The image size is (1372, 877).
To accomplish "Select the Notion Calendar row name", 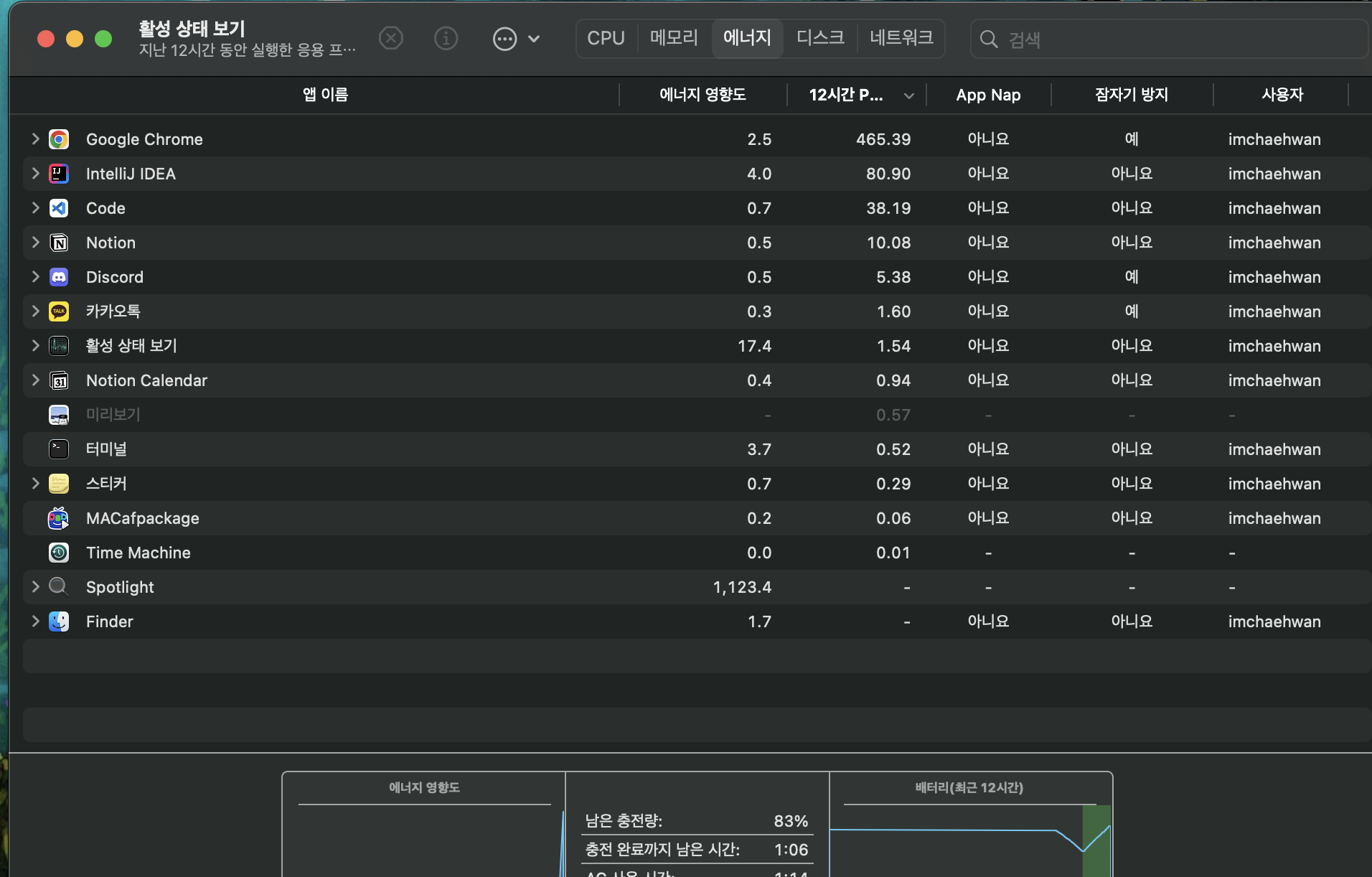I will (146, 380).
